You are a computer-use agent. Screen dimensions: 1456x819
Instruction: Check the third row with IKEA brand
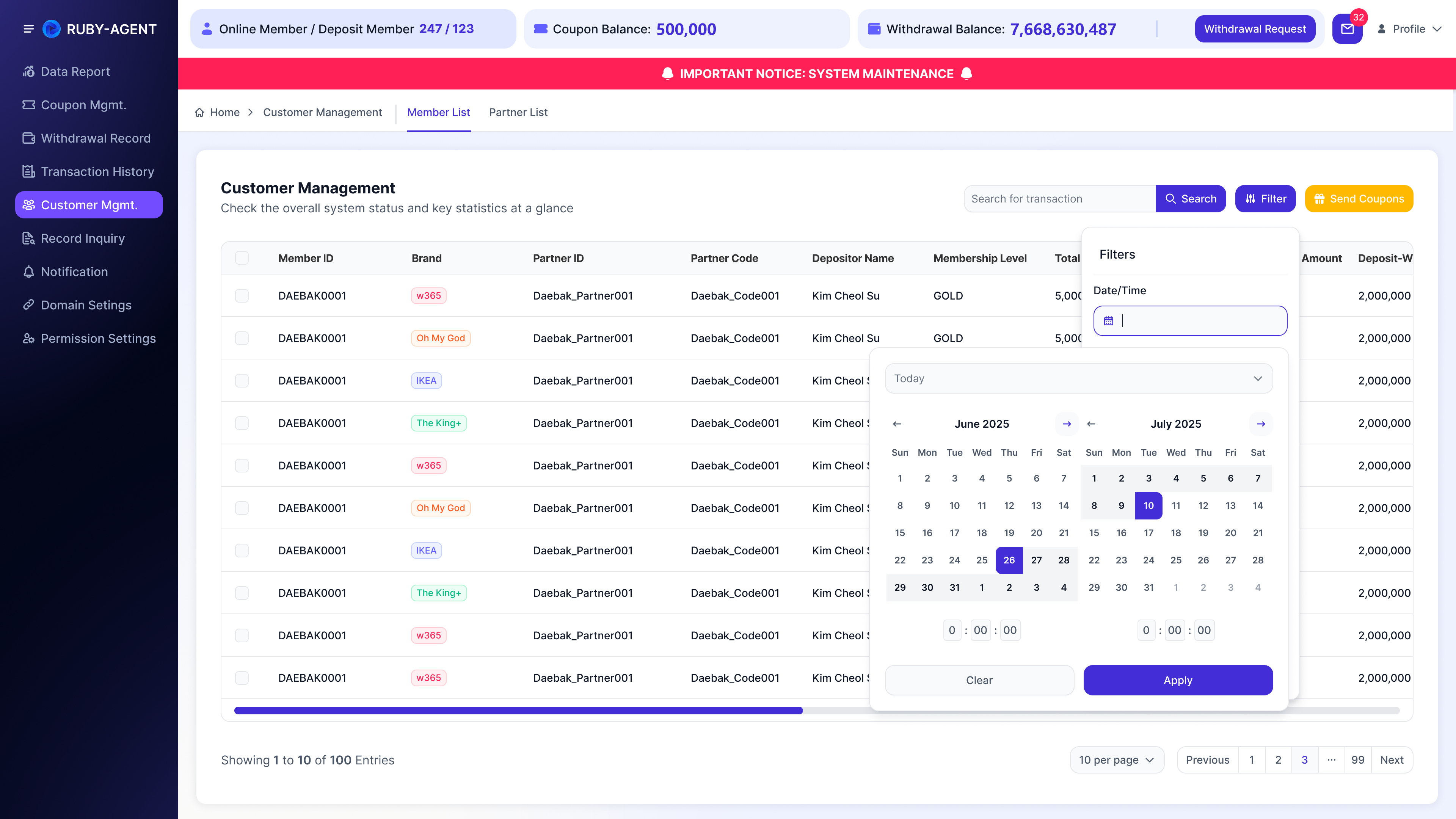tap(242, 380)
